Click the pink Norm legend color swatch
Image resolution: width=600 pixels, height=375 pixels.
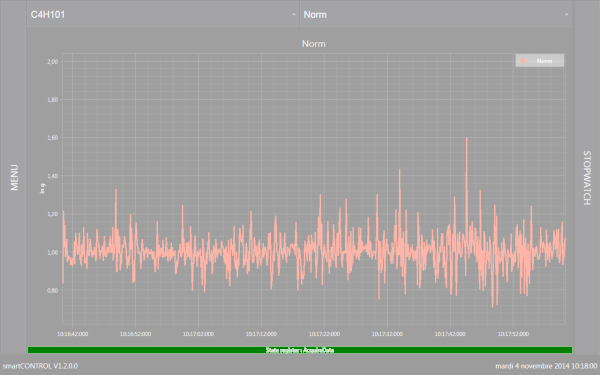523,60
